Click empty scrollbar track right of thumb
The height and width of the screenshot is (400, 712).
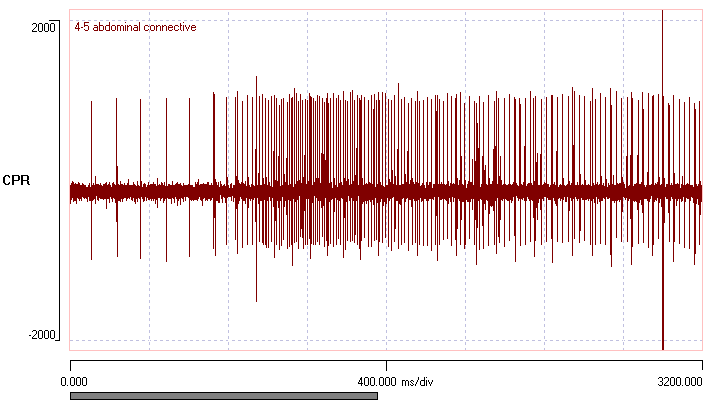pyautogui.click(x=540, y=395)
